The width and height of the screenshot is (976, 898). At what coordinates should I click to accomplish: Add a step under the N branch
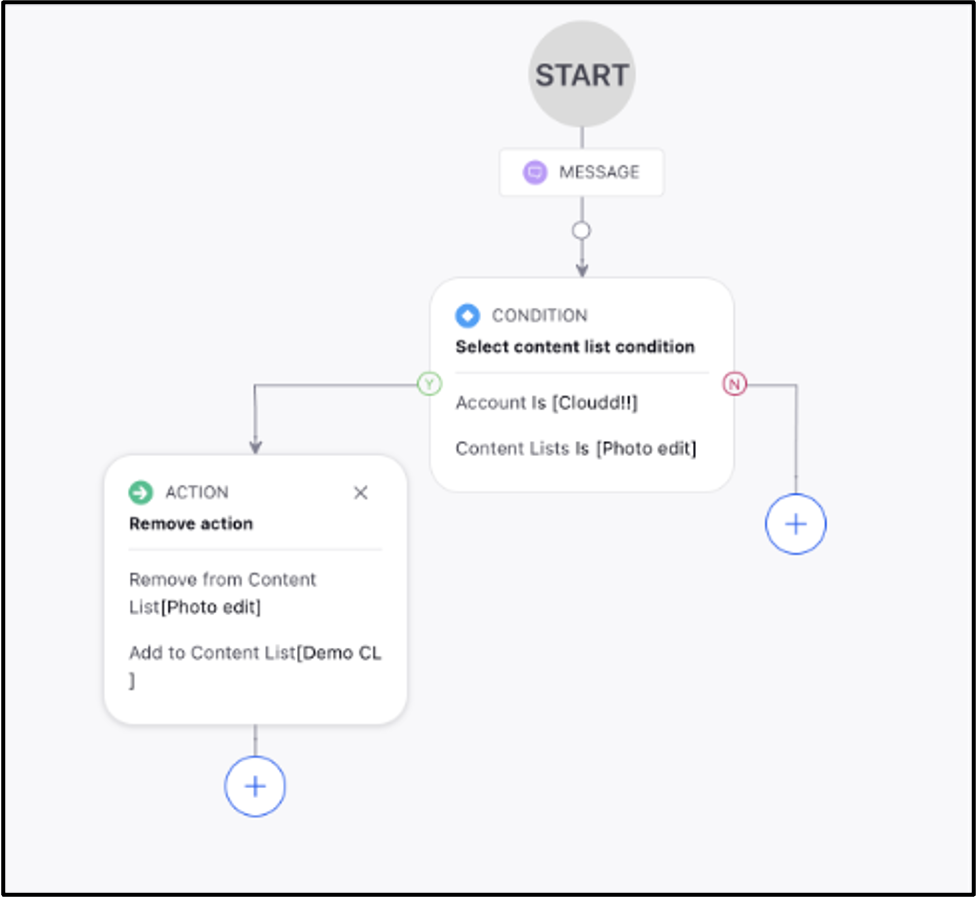point(795,524)
